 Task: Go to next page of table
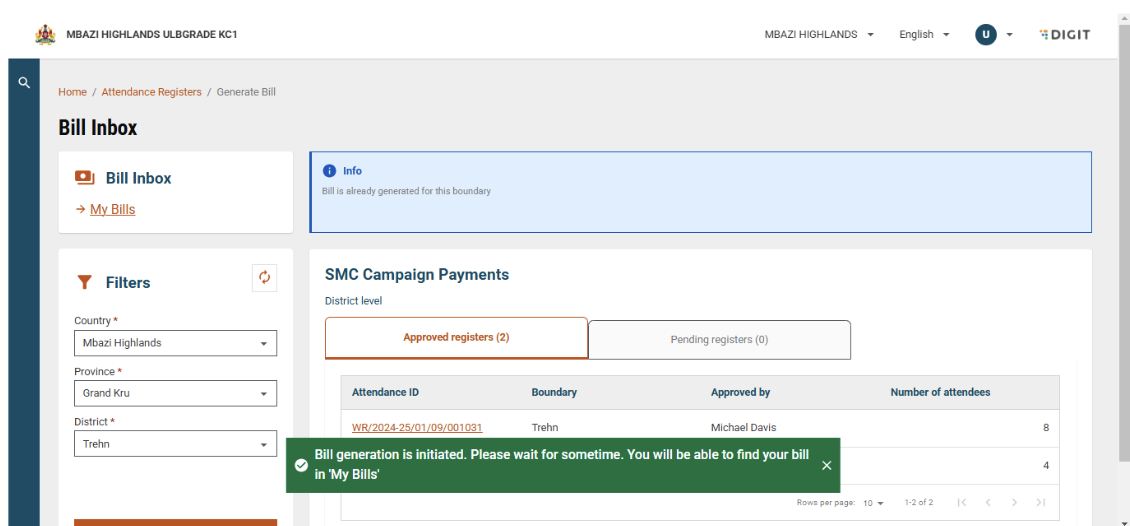(1014, 502)
